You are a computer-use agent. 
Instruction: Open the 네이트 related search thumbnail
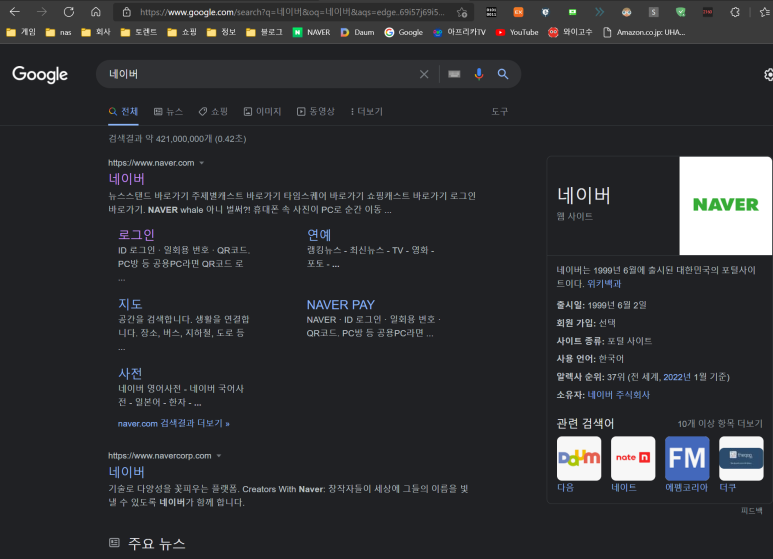click(633, 458)
